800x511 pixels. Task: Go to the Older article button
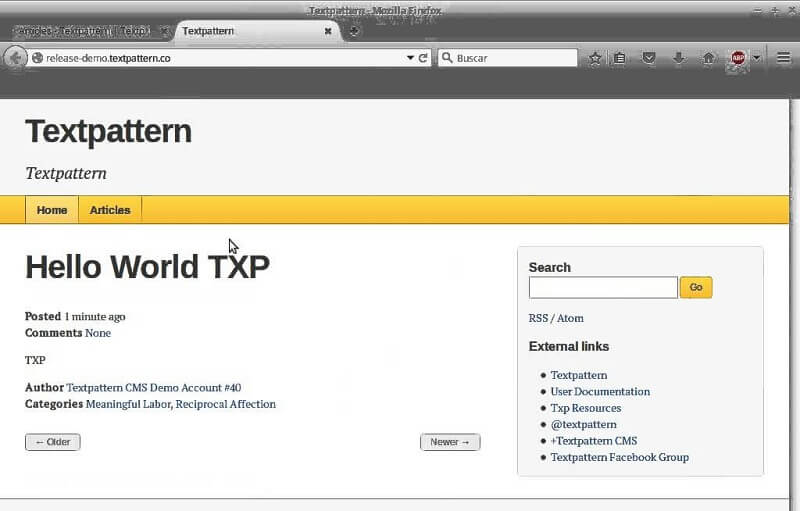point(53,442)
